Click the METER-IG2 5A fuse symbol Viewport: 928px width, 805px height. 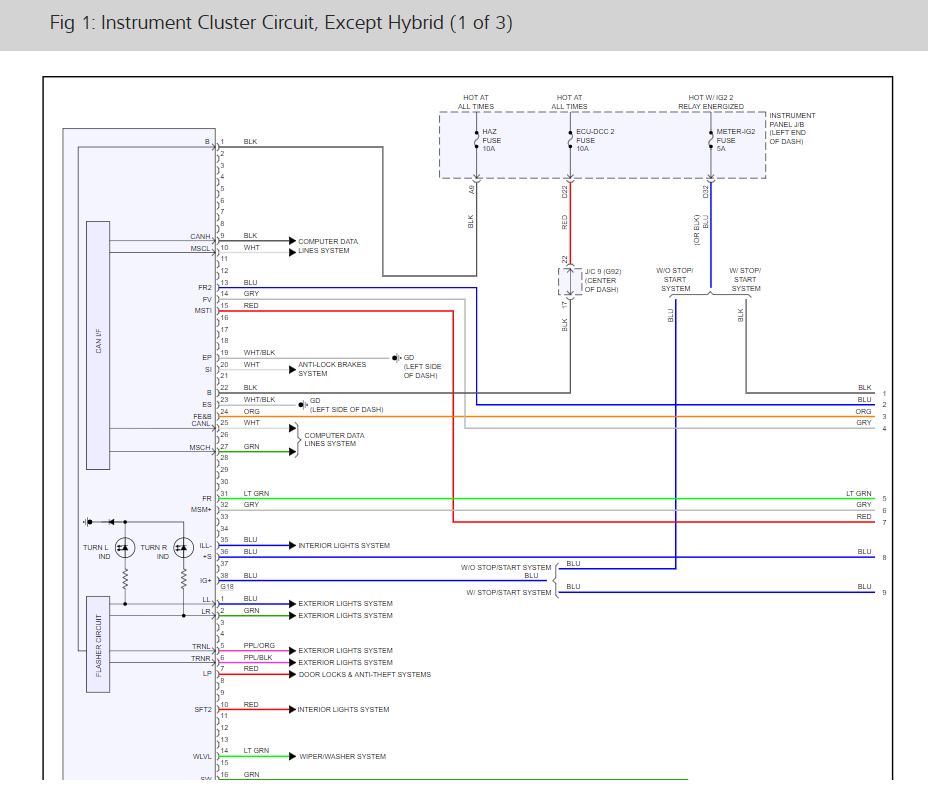(x=710, y=141)
